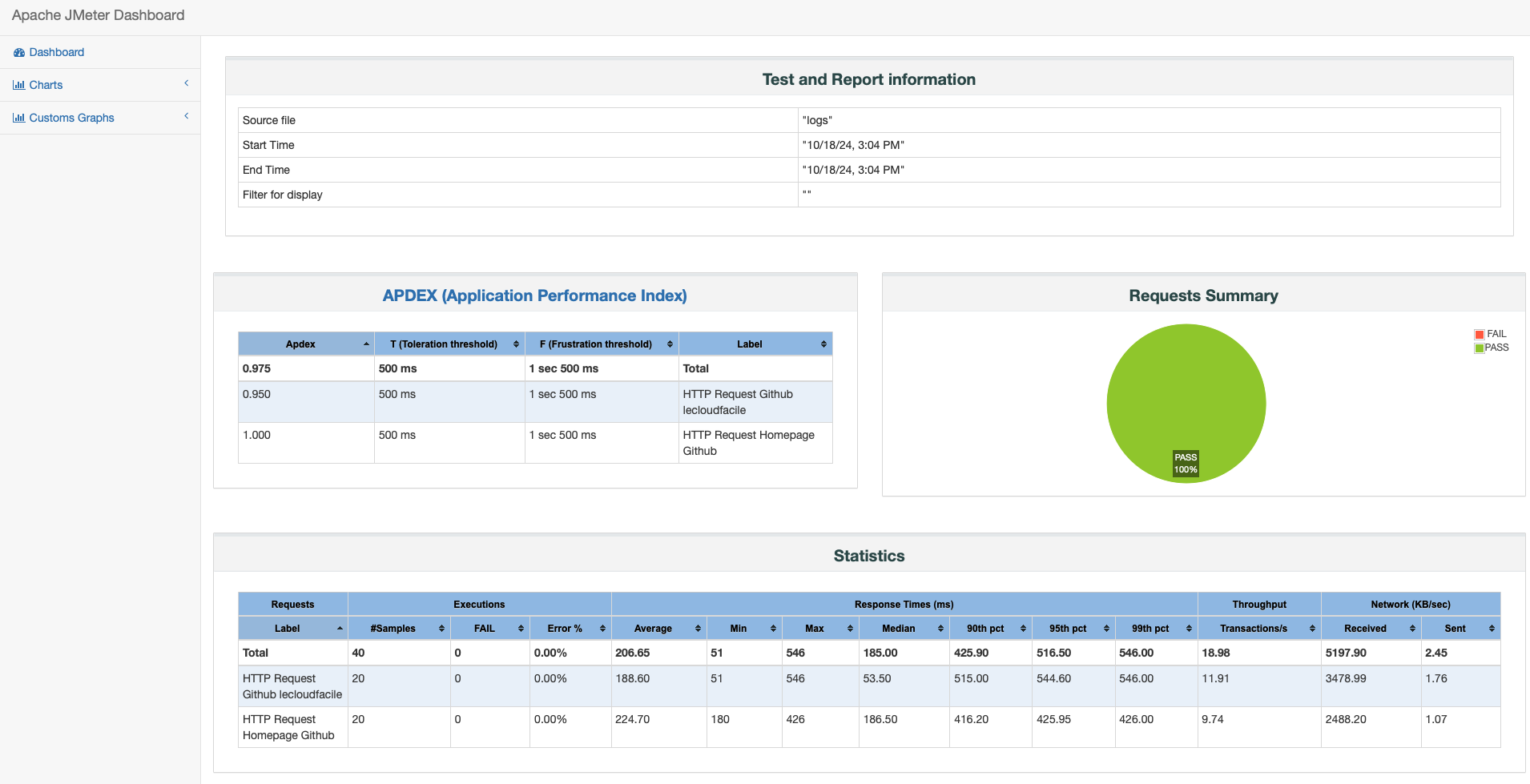Open the Dashboard sidebar item
This screenshot has height=784, width=1530.
pyautogui.click(x=56, y=53)
